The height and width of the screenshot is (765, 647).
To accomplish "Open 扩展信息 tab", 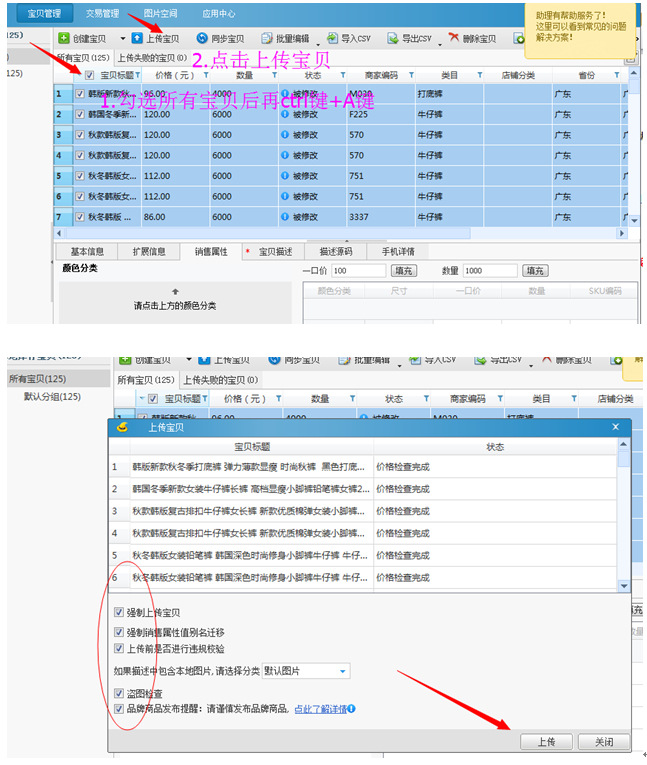I will coord(149,251).
